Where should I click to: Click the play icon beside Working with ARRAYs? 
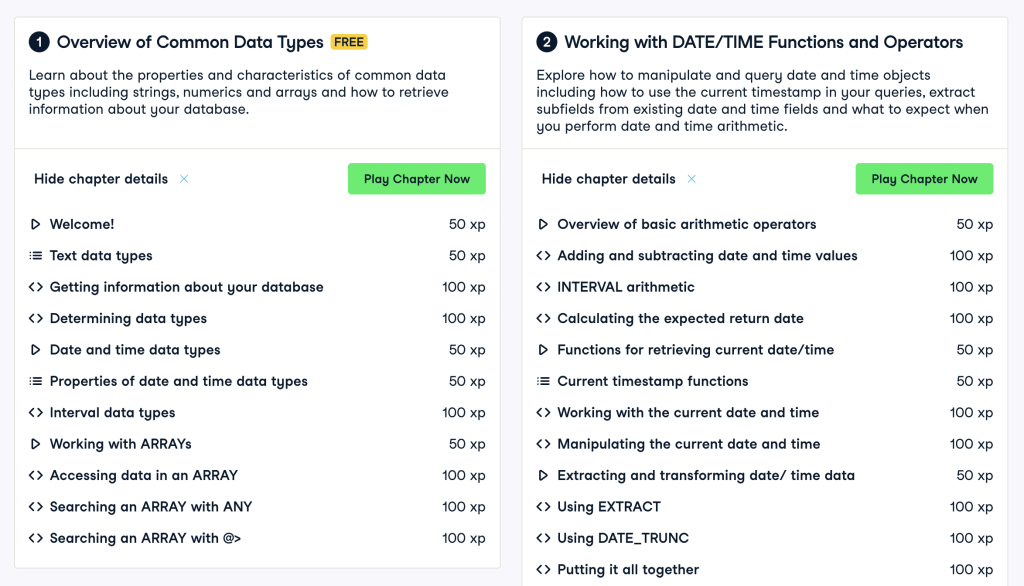36,444
